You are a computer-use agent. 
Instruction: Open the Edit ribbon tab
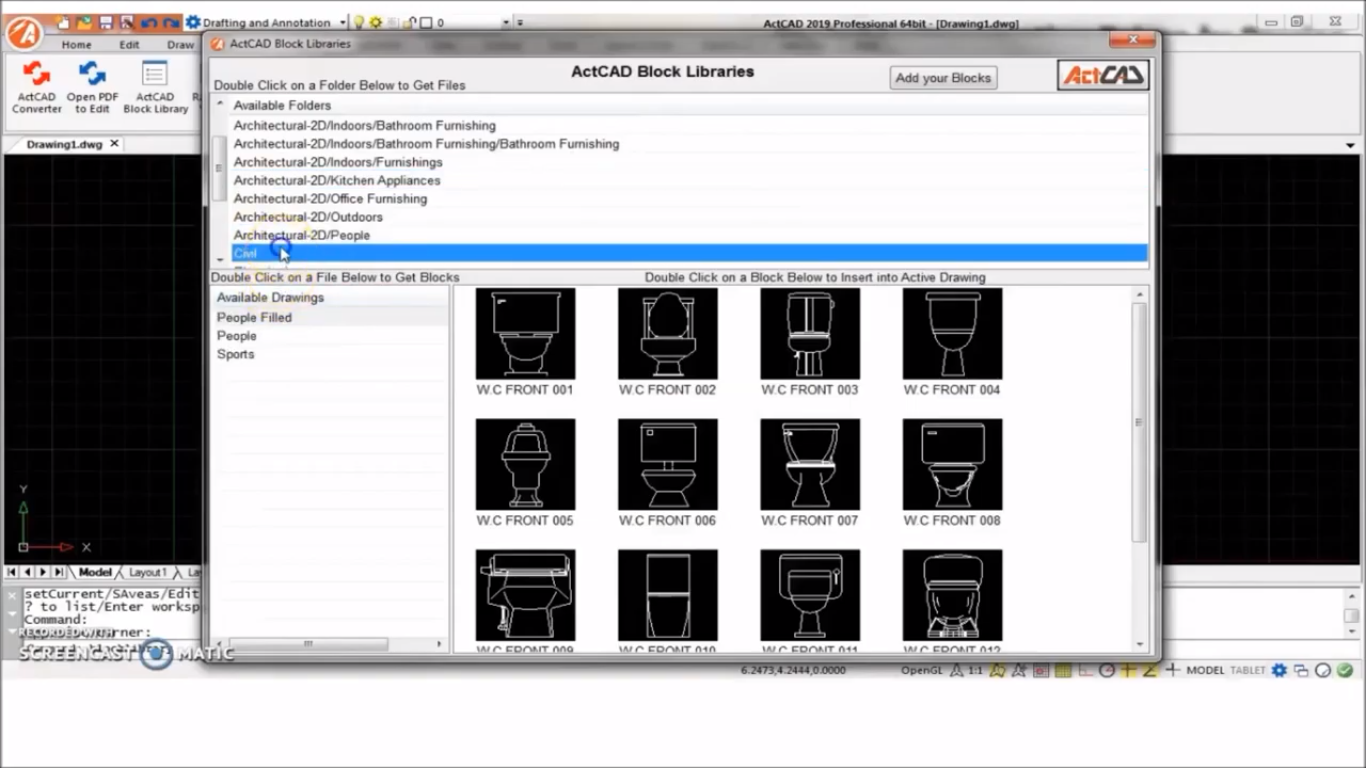click(x=130, y=44)
